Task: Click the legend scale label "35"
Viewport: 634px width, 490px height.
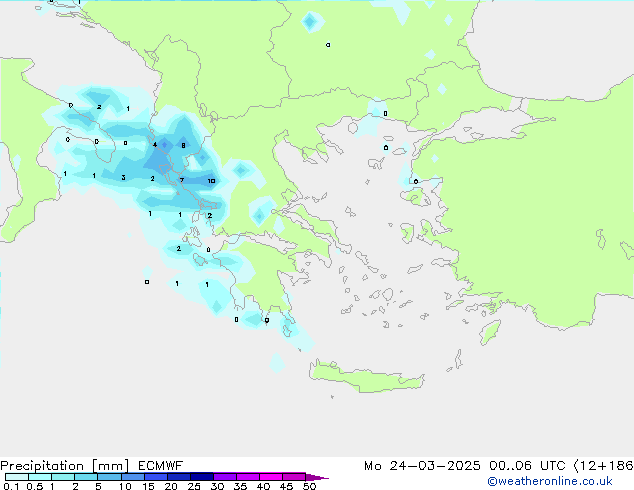Action: coord(240,486)
